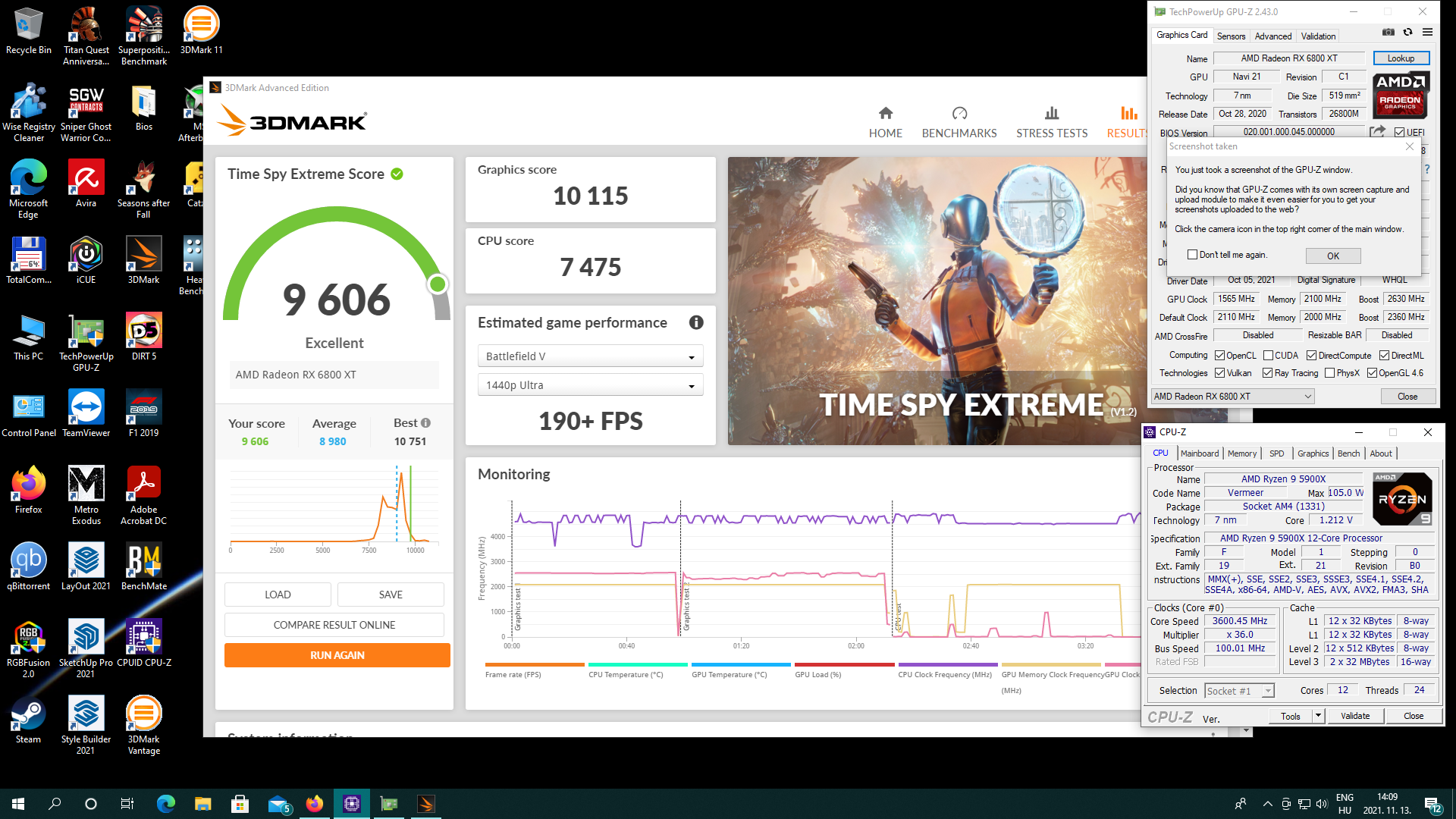Click the Time Spy Extreme artwork image
The width and height of the screenshot is (1456, 819).
pos(937,300)
